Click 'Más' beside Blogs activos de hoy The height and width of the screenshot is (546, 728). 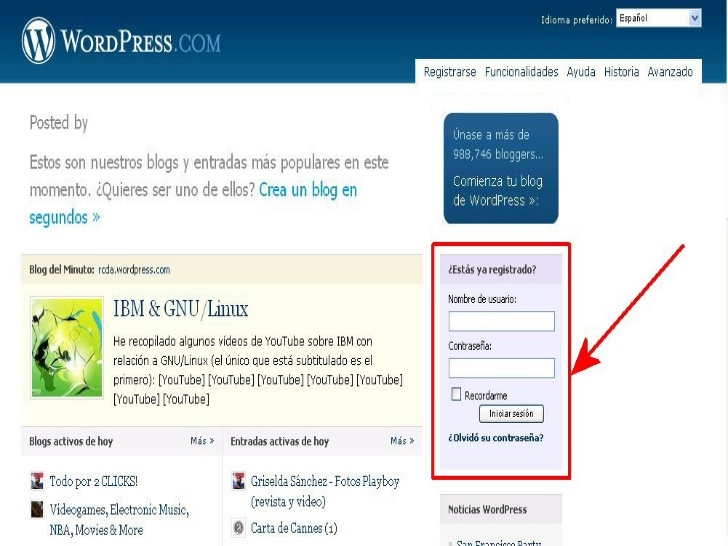(x=202, y=441)
